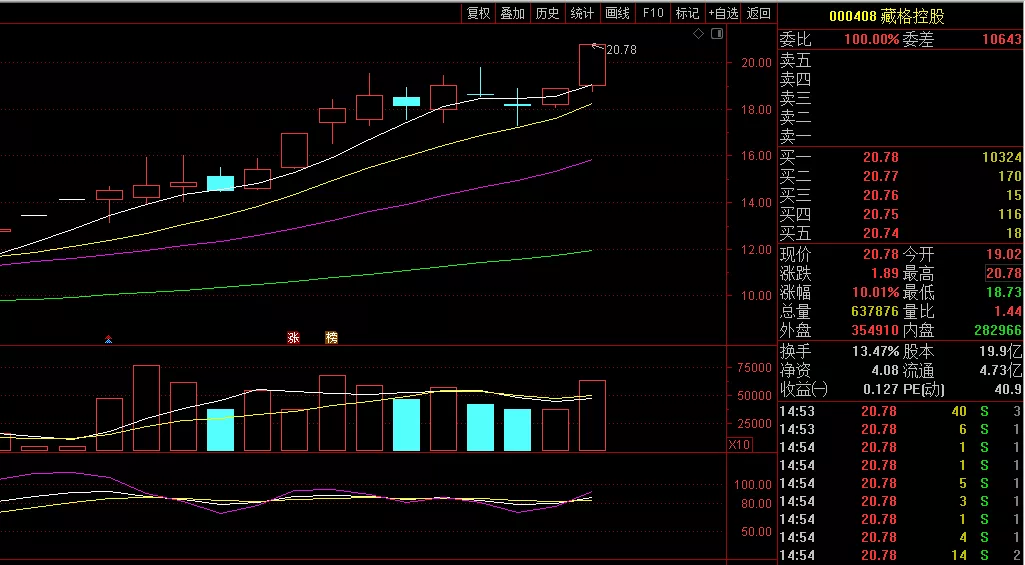Click the X10 volume scale label

click(739, 445)
